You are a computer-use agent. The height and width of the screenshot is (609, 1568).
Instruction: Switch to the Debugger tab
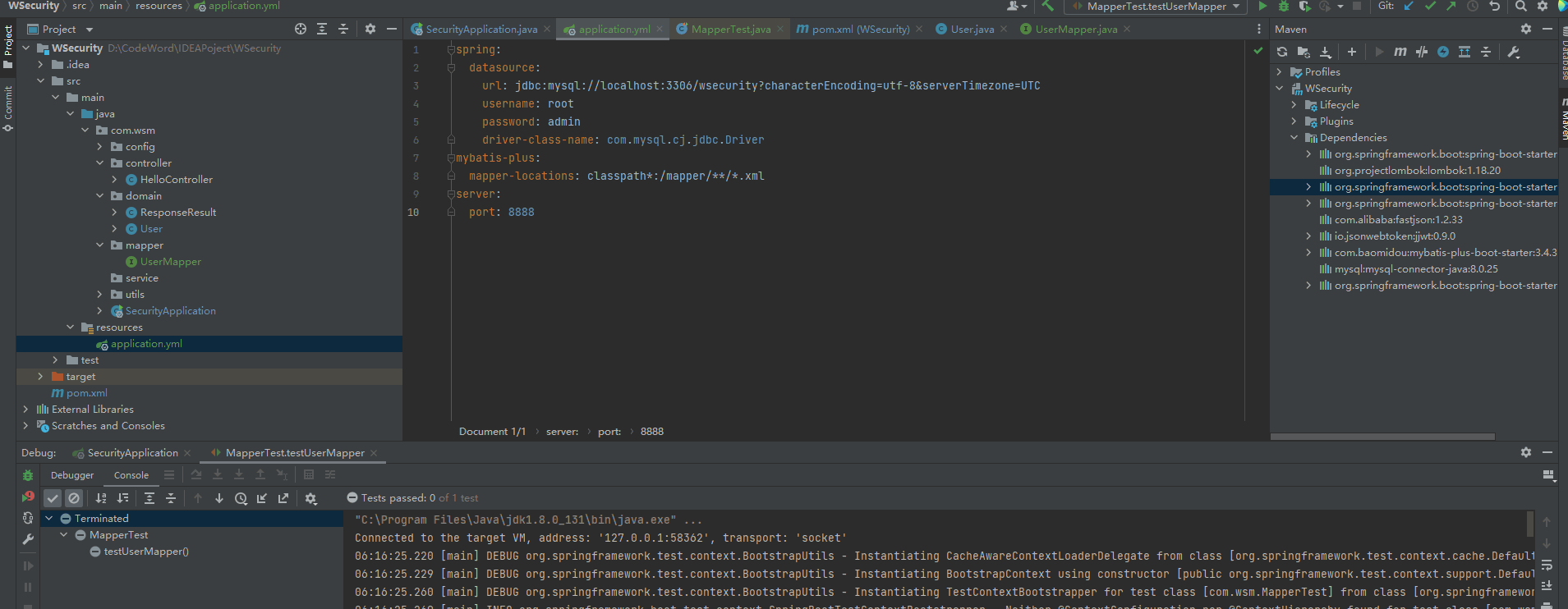72,475
